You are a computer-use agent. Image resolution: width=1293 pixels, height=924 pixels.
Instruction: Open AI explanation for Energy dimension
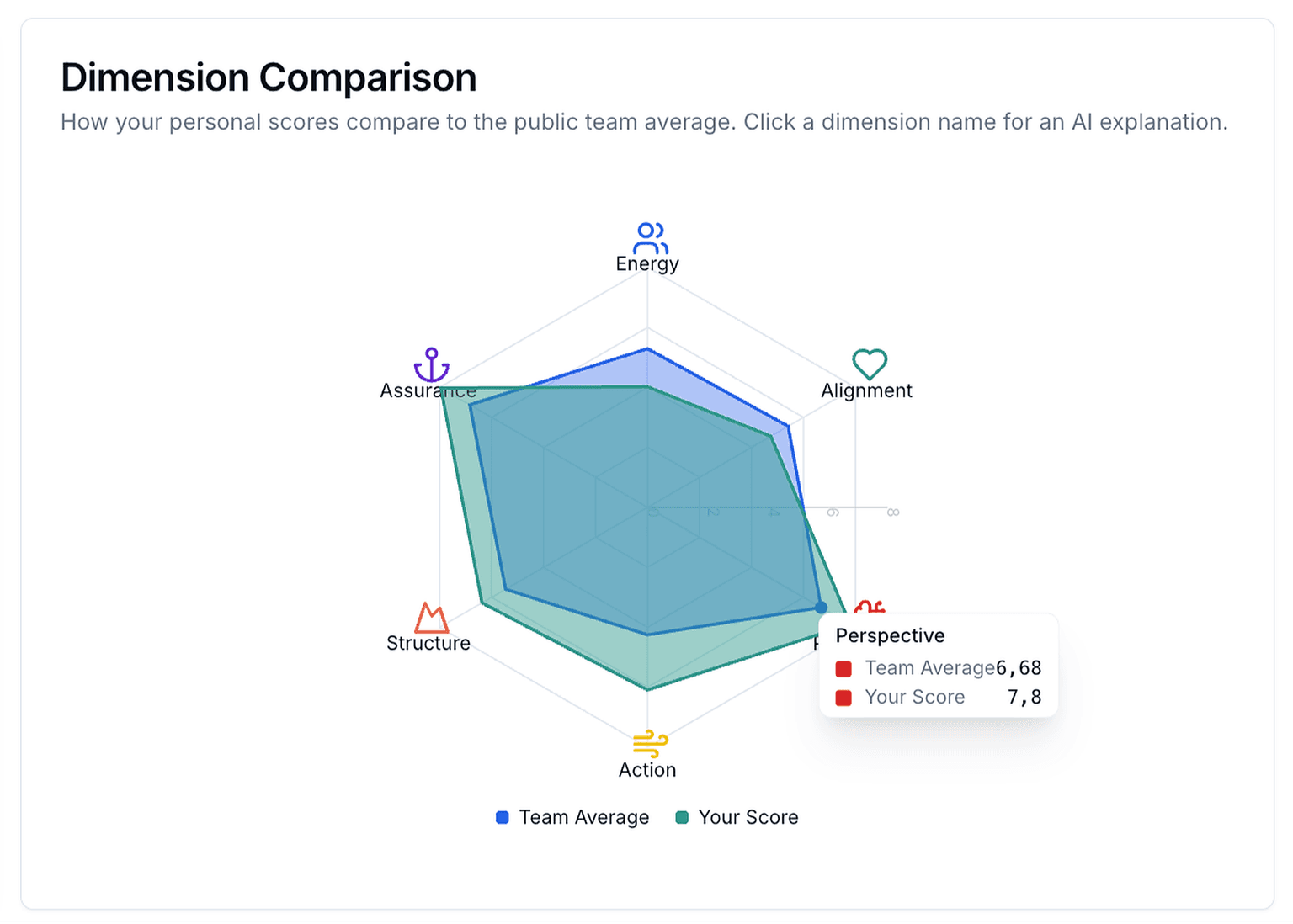(647, 263)
